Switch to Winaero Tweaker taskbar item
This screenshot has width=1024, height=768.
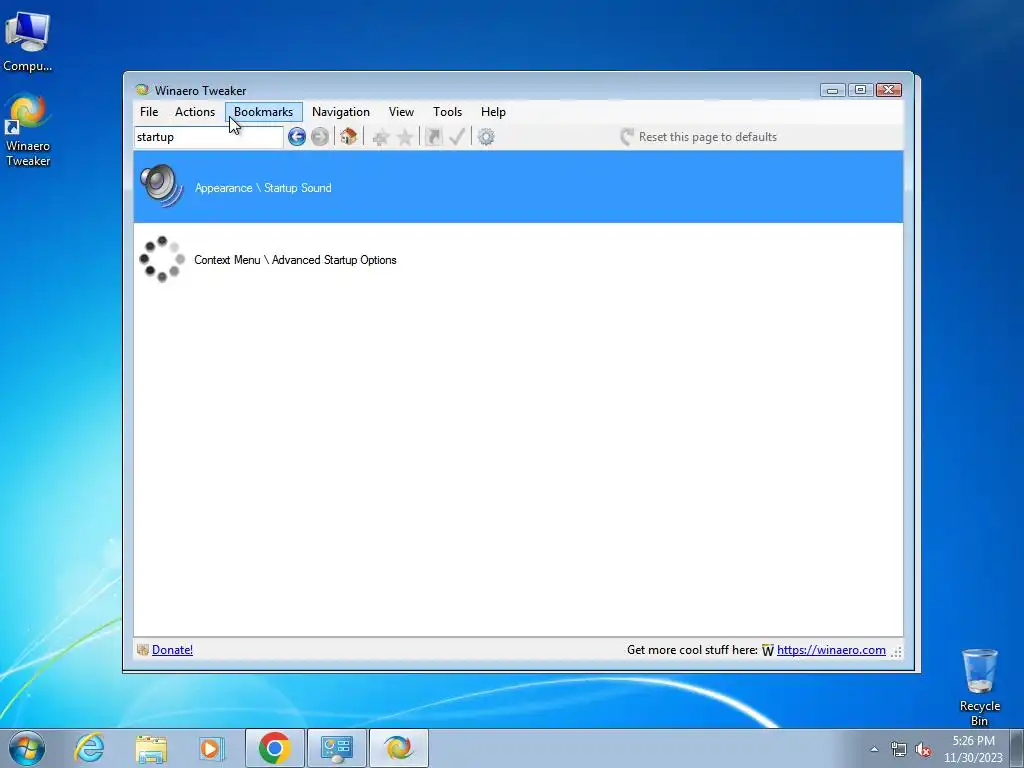point(398,748)
